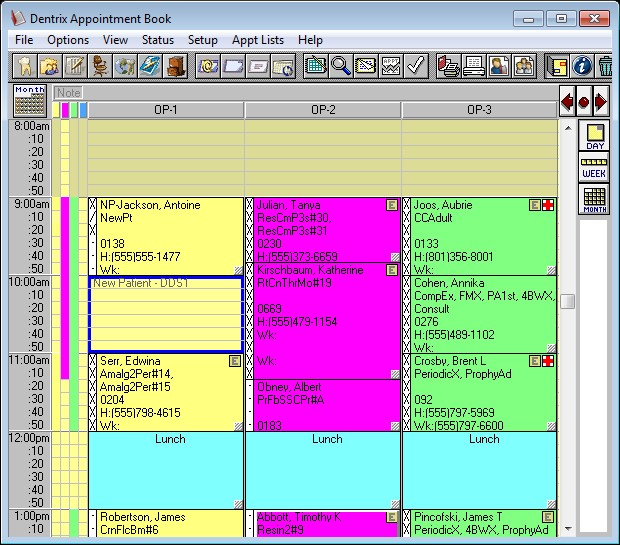Screen dimensions: 620x545
Task: Open the File menu
Action: click(24, 40)
